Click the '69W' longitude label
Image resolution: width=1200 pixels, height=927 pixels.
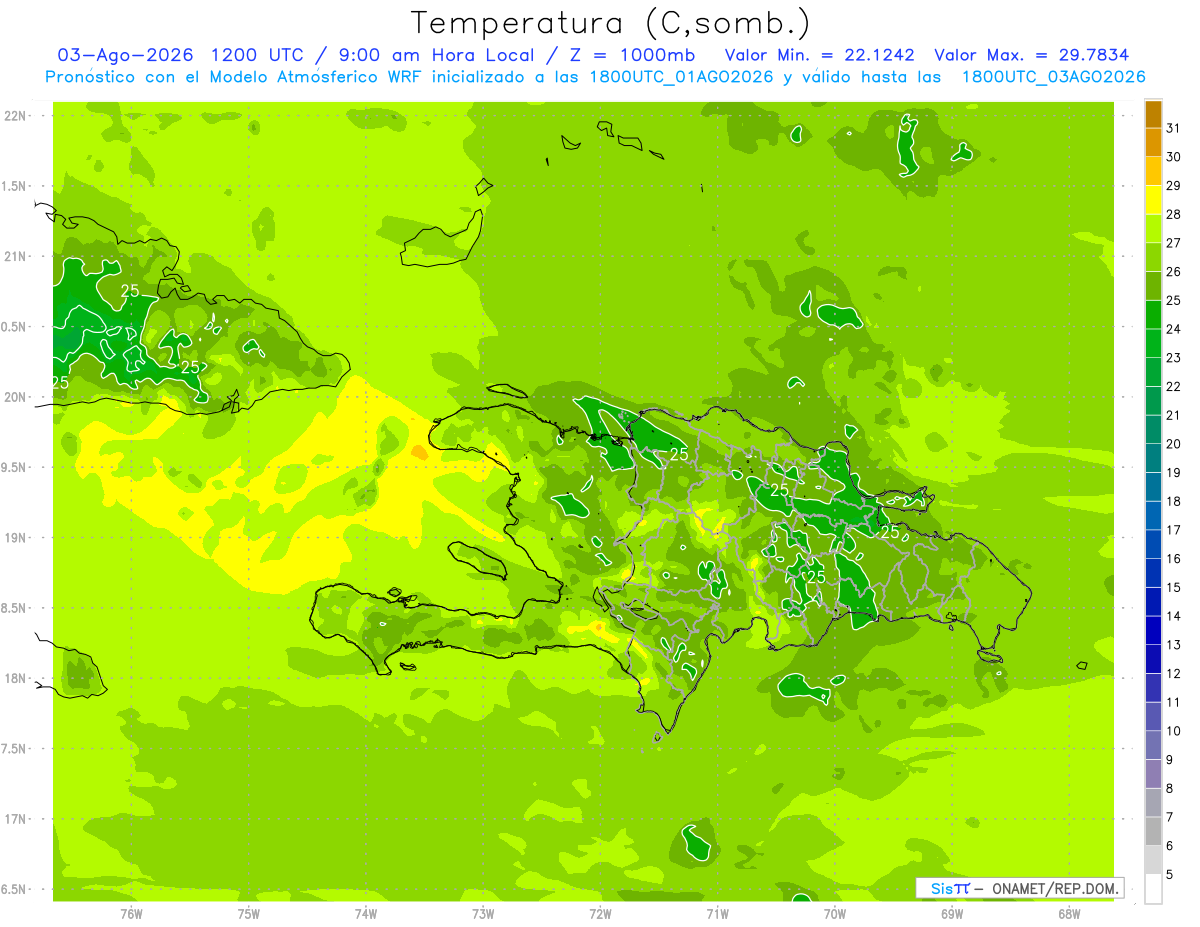click(952, 914)
